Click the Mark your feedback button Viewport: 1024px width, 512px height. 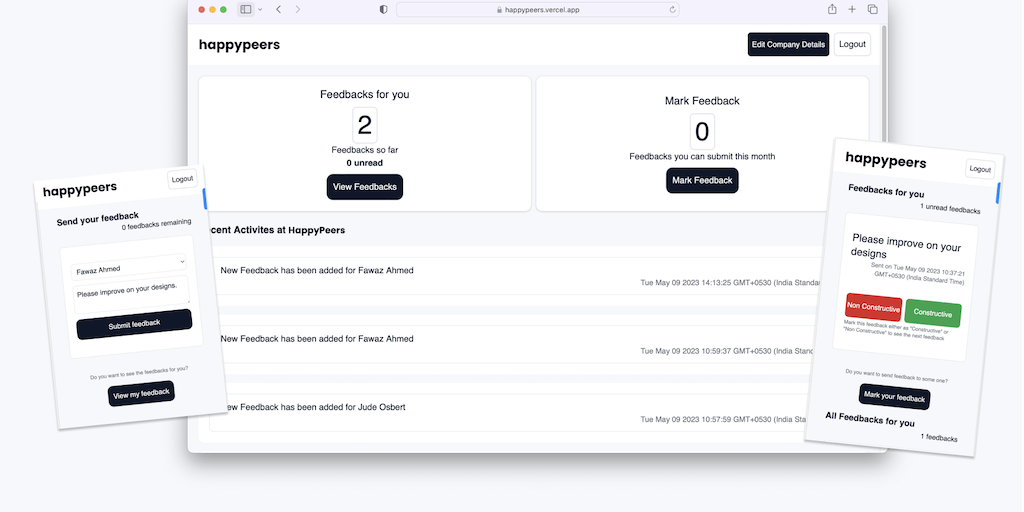(895, 397)
